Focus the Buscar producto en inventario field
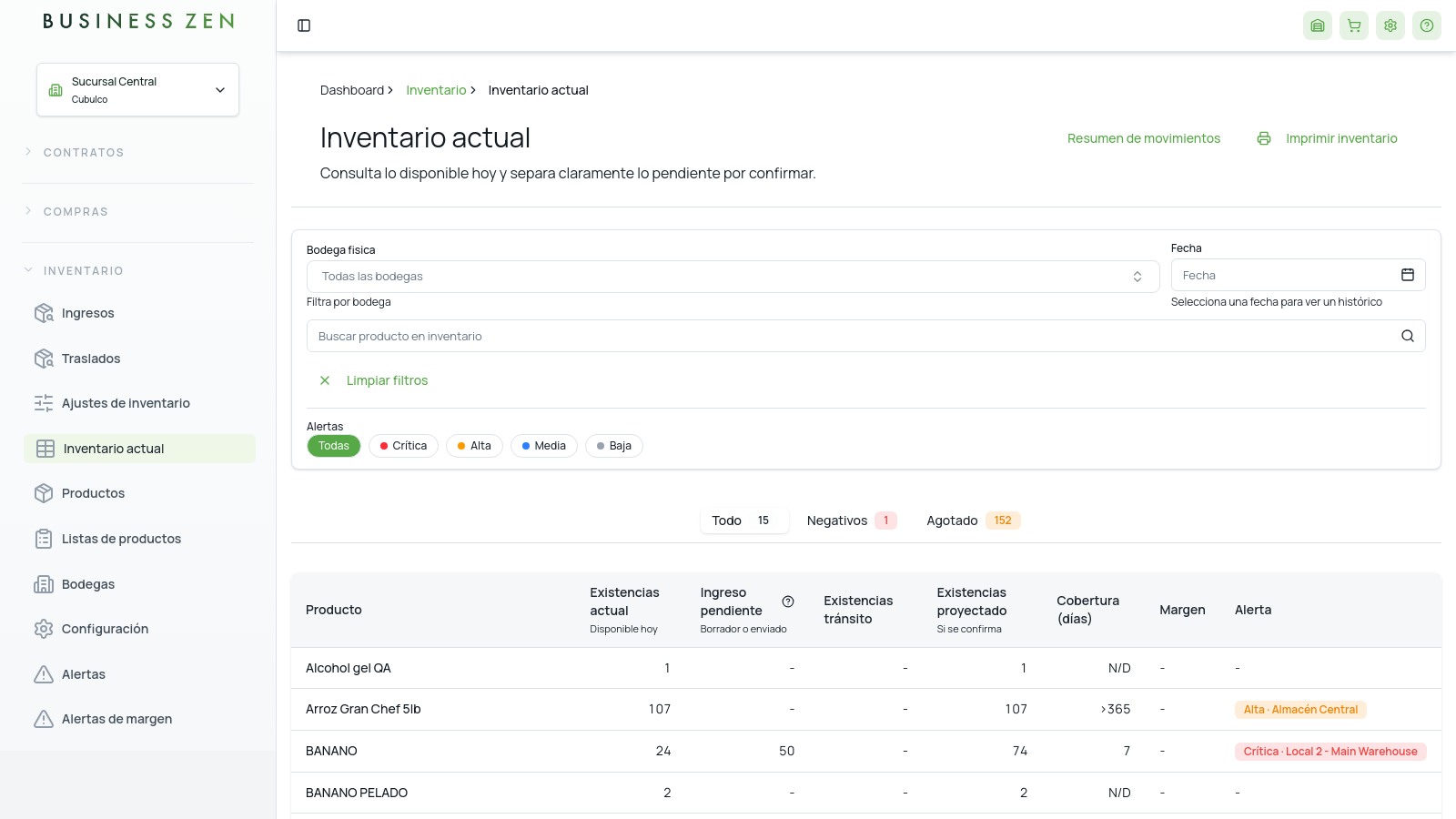 (865, 336)
